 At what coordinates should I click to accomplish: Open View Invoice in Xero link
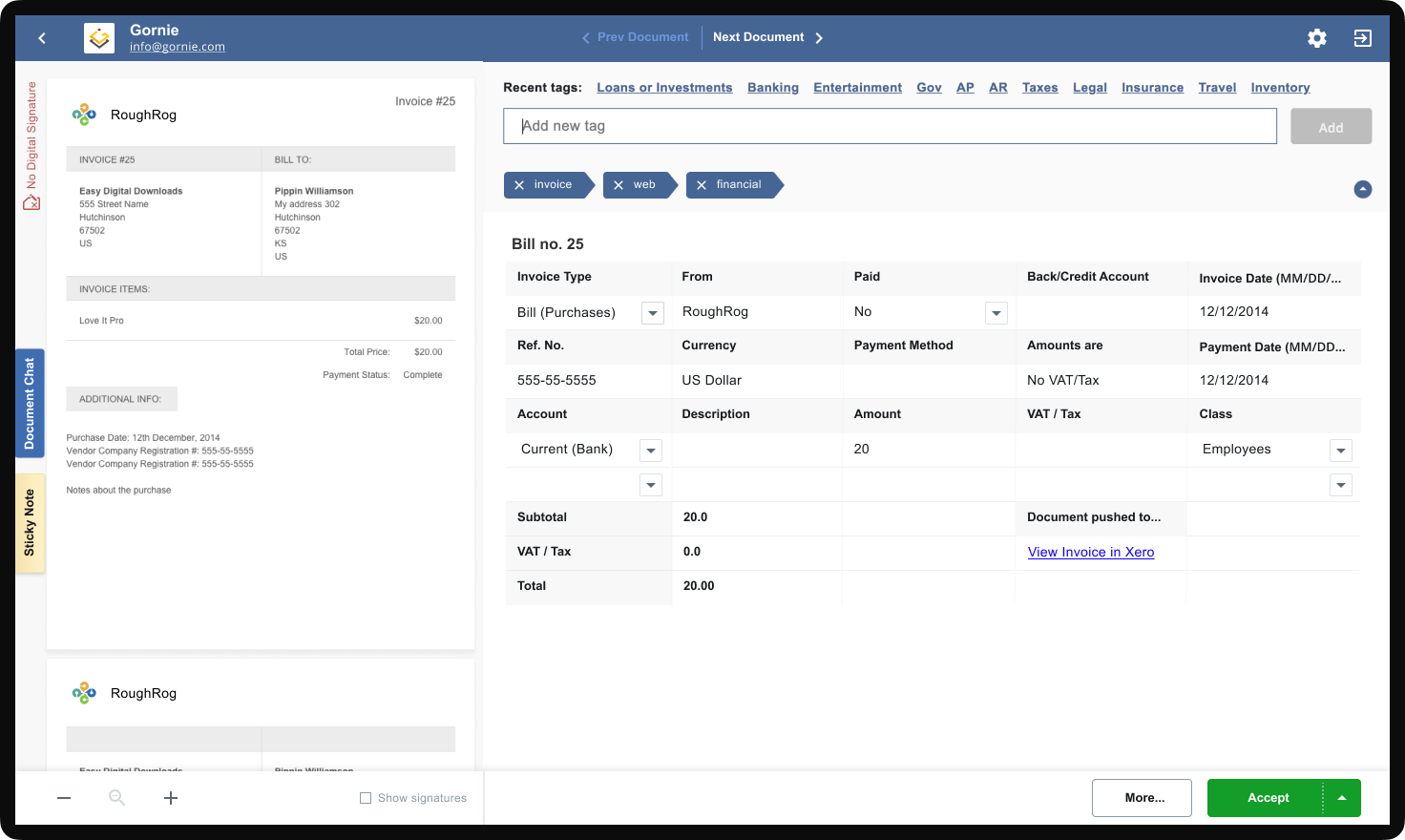click(x=1090, y=552)
